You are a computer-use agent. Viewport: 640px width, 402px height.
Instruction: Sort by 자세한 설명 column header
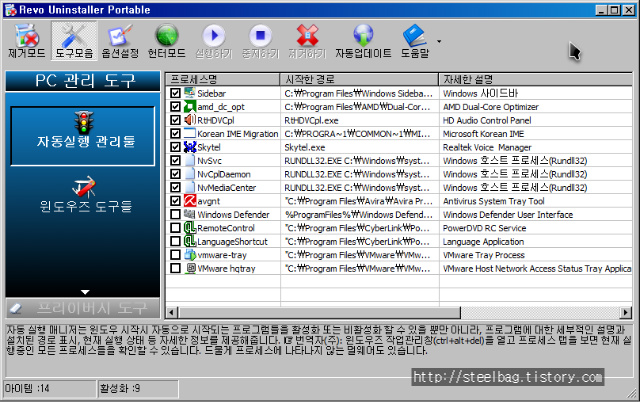[x=535, y=79]
